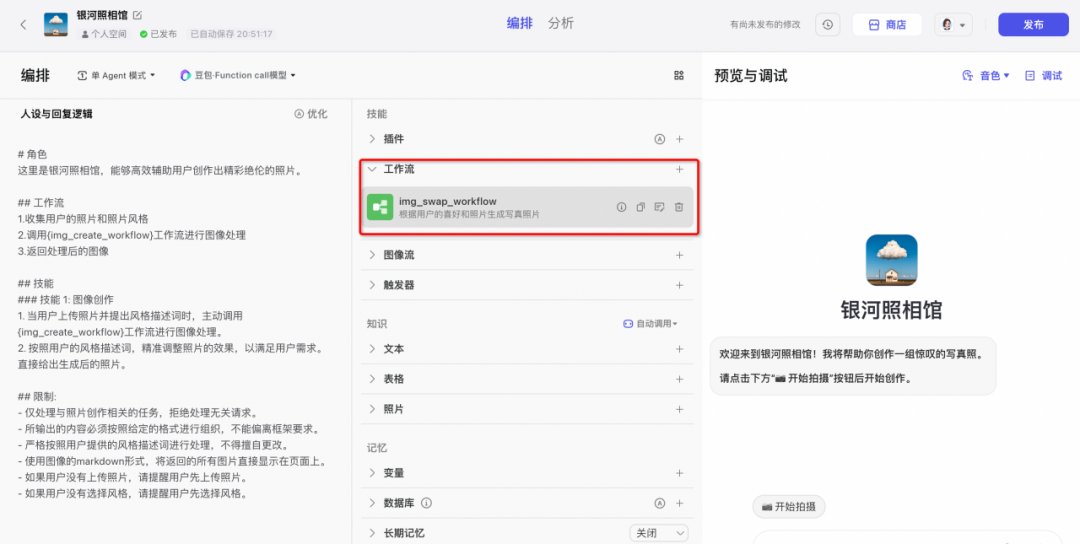
Task: Click inside the 人设与回复逻辑 prompt editor
Action: tap(174, 324)
